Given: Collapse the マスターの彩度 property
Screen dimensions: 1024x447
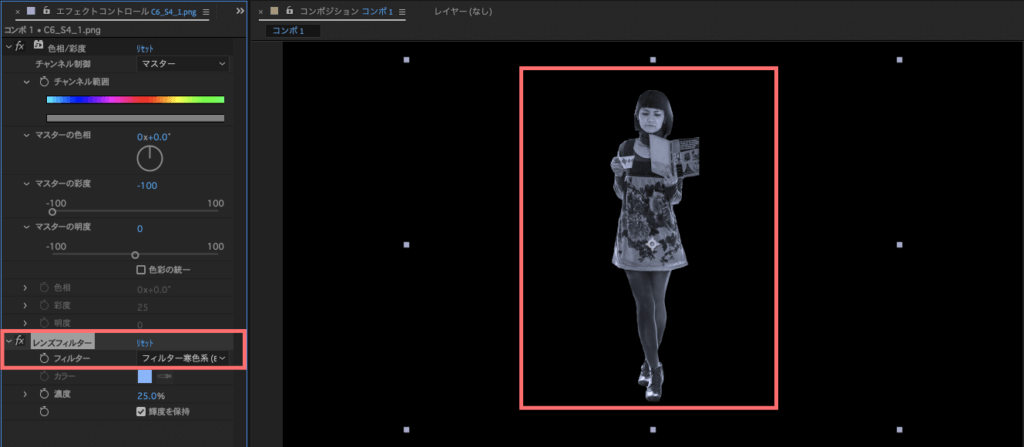Looking at the screenshot, I should click(27, 184).
